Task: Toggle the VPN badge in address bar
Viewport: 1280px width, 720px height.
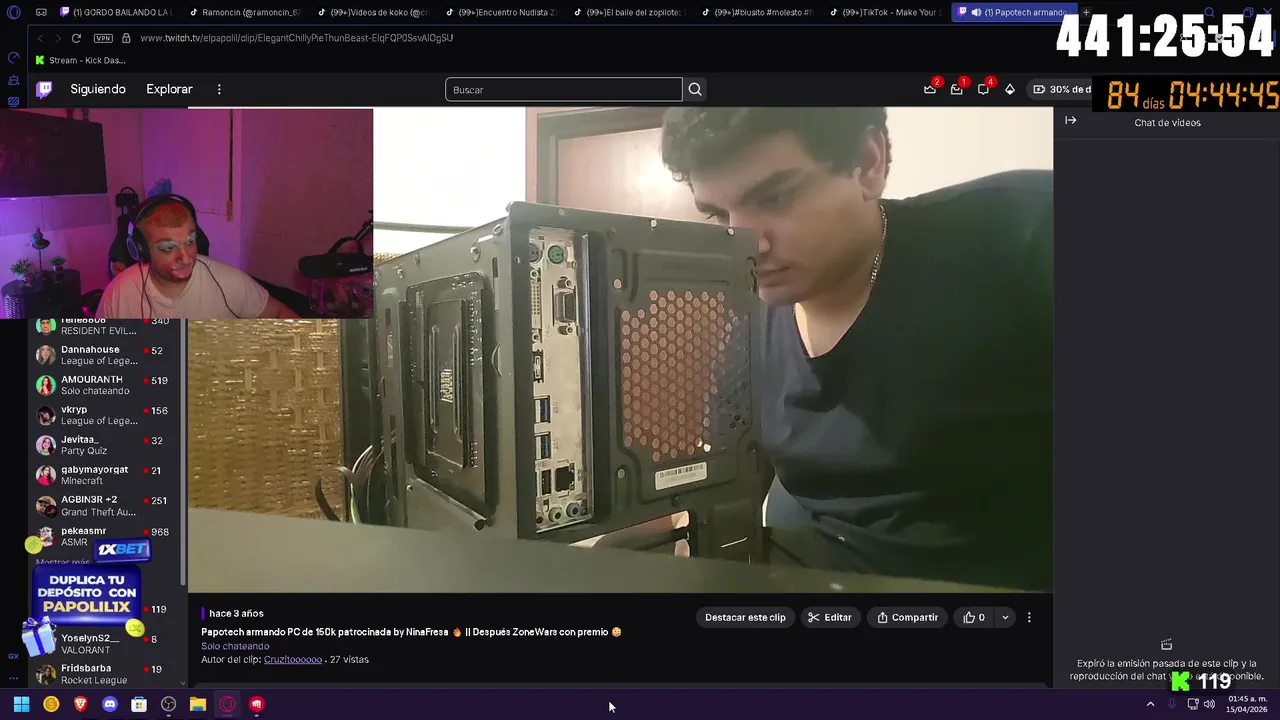Action: (x=103, y=38)
